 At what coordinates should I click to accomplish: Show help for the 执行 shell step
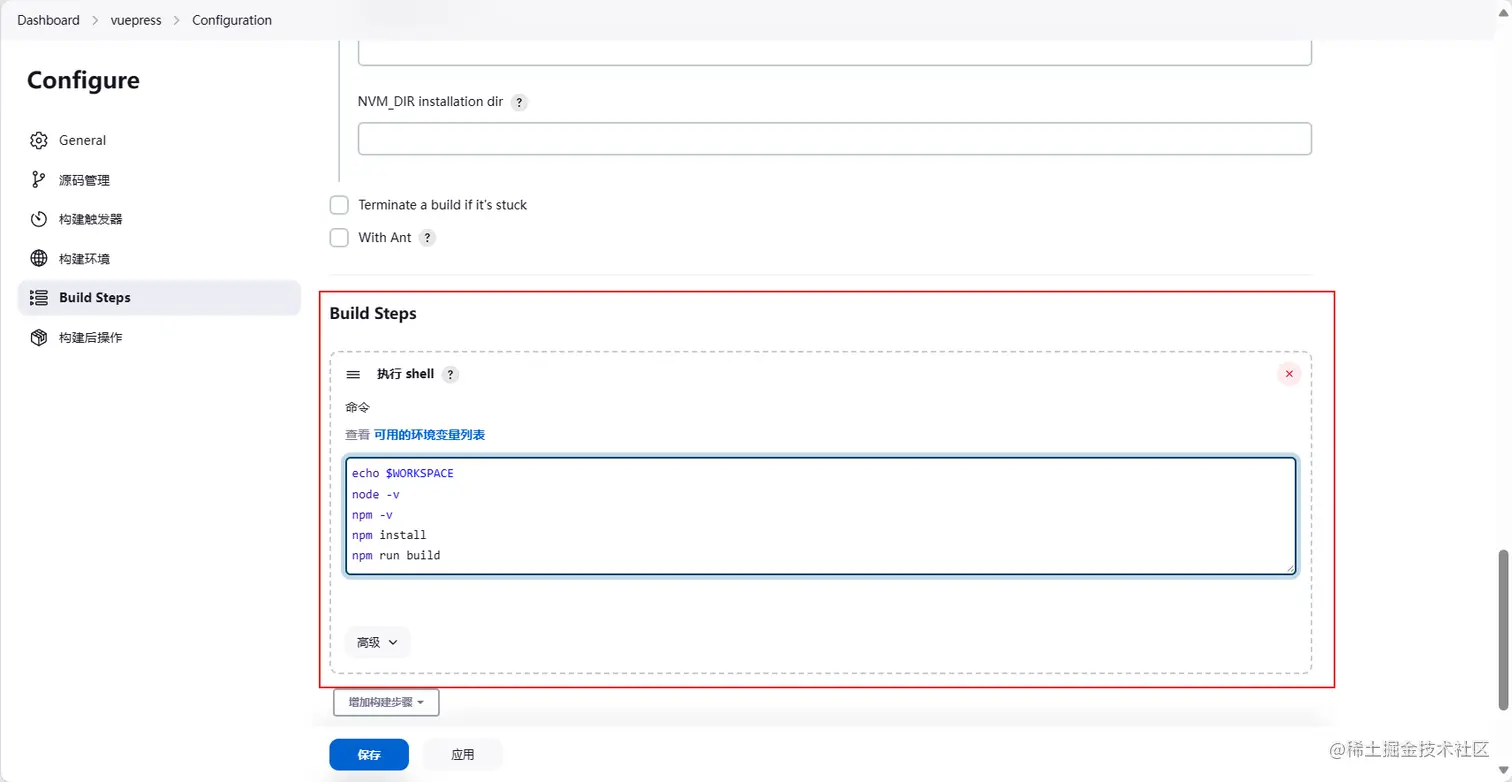(450, 374)
